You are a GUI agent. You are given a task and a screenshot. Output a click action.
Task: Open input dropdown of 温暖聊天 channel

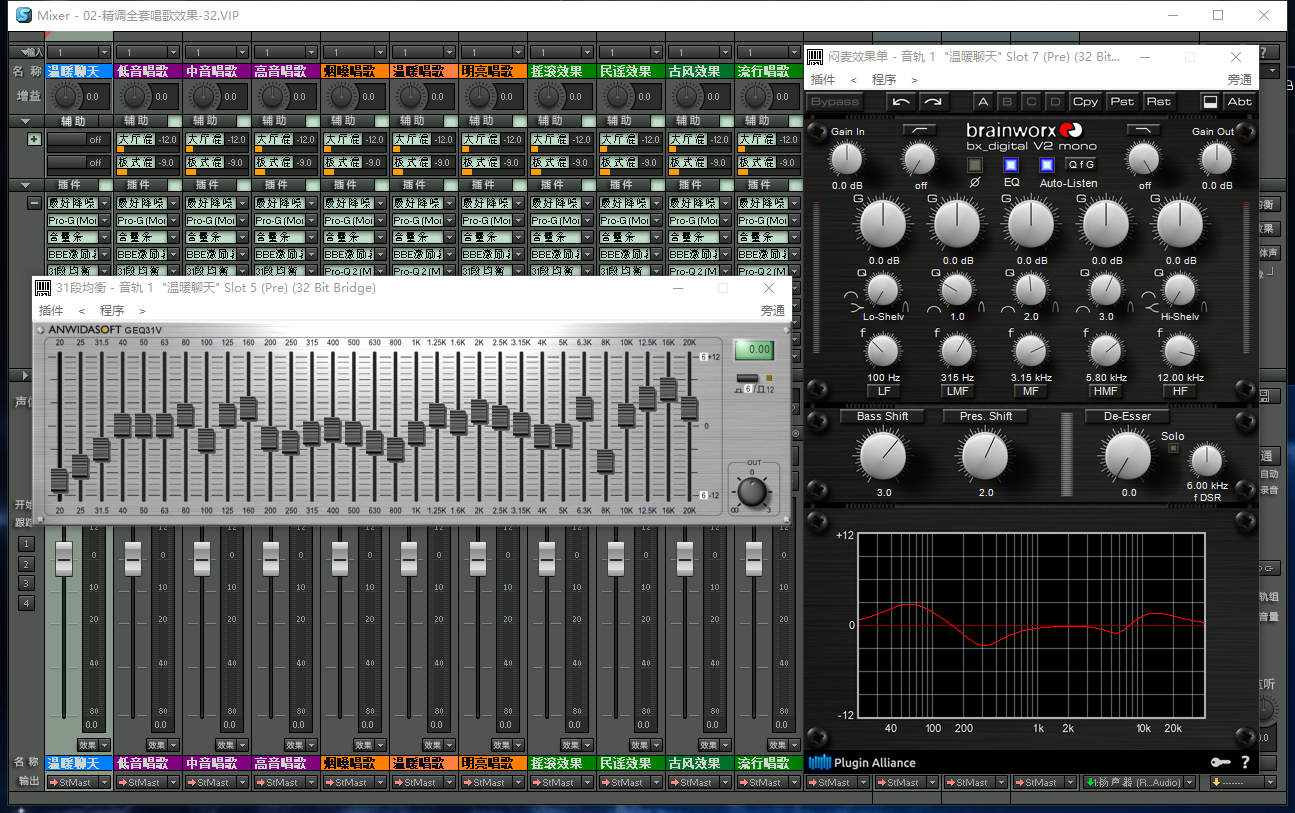[104, 52]
